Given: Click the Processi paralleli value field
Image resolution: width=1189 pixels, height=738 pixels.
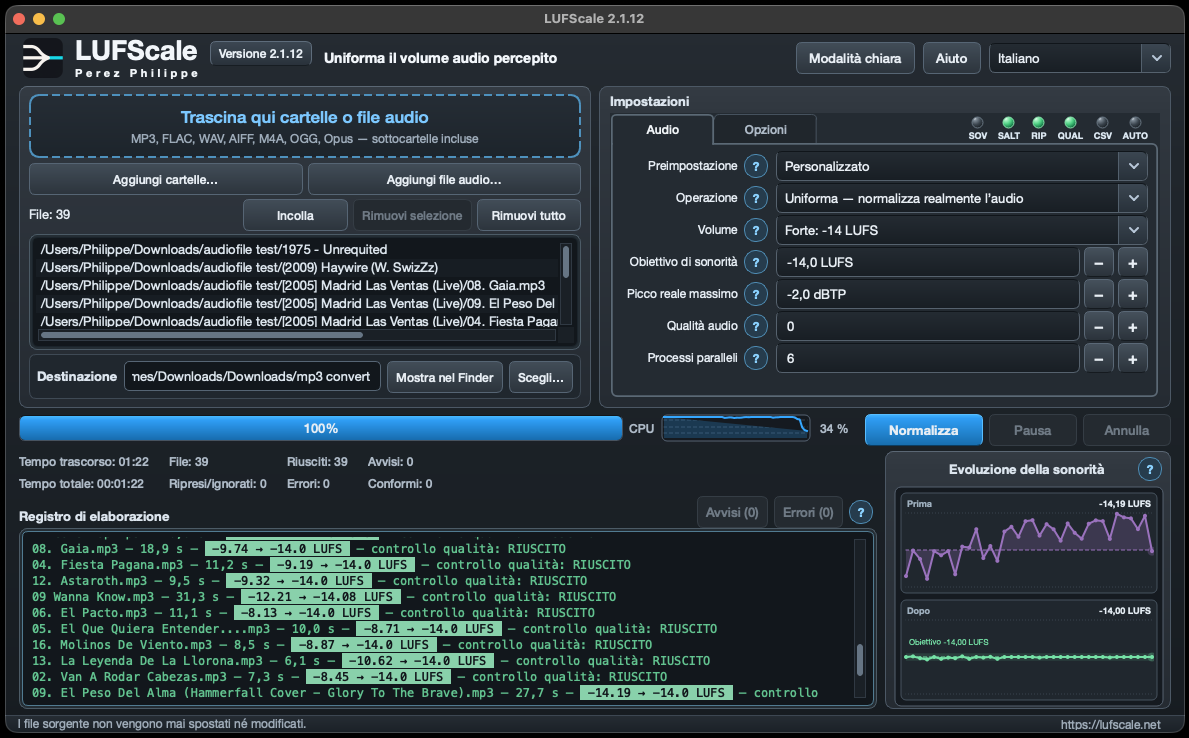Looking at the screenshot, I should coord(927,358).
